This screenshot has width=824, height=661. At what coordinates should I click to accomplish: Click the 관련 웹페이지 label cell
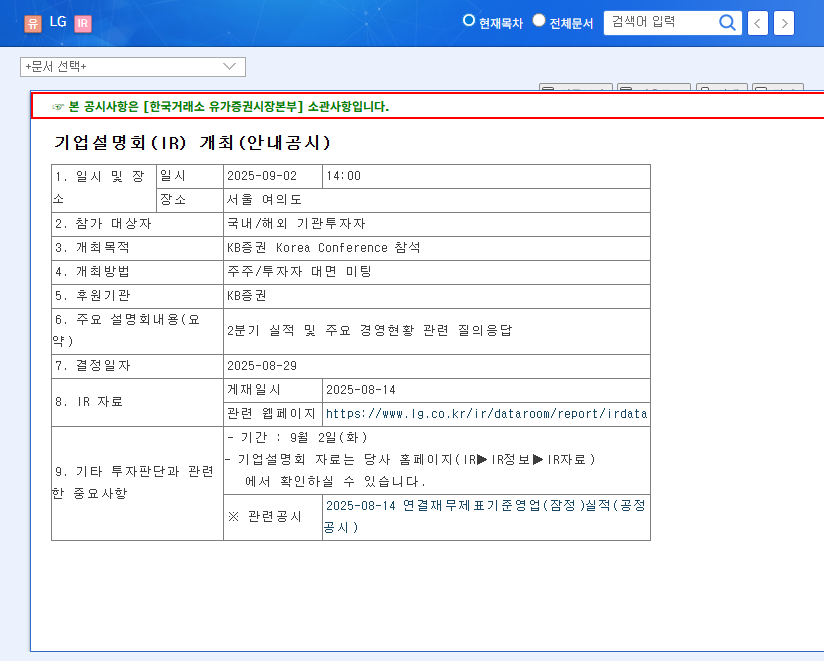tap(271, 414)
